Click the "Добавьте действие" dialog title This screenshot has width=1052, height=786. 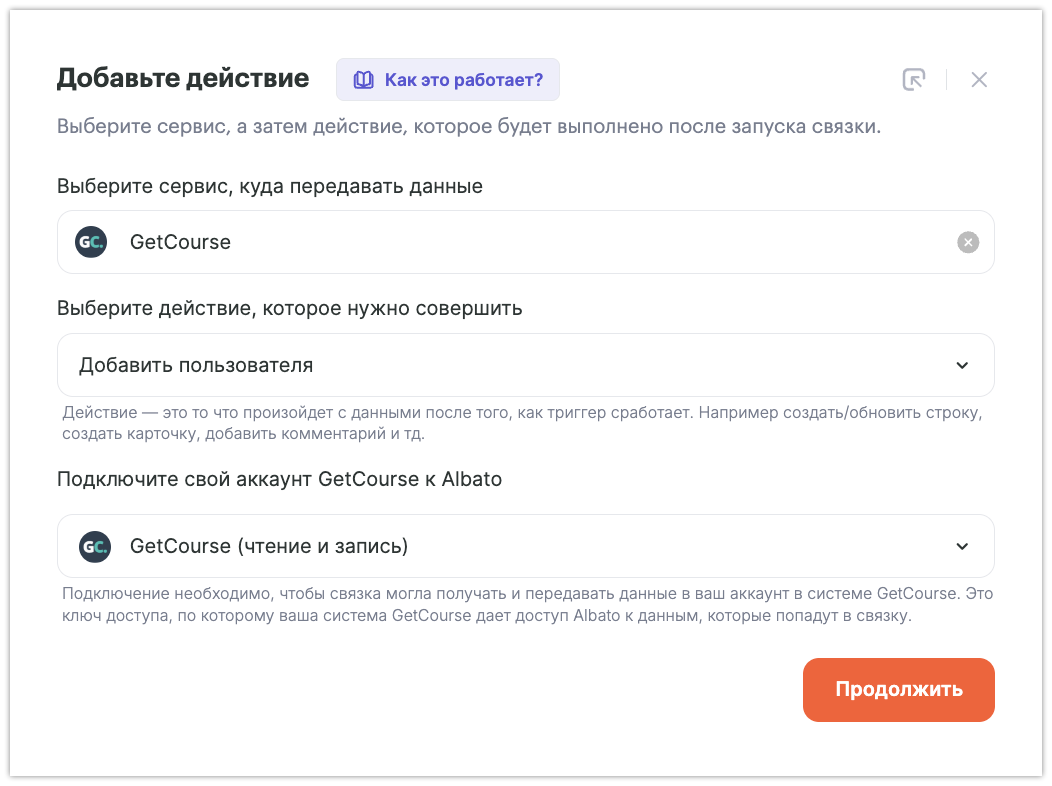click(x=183, y=78)
